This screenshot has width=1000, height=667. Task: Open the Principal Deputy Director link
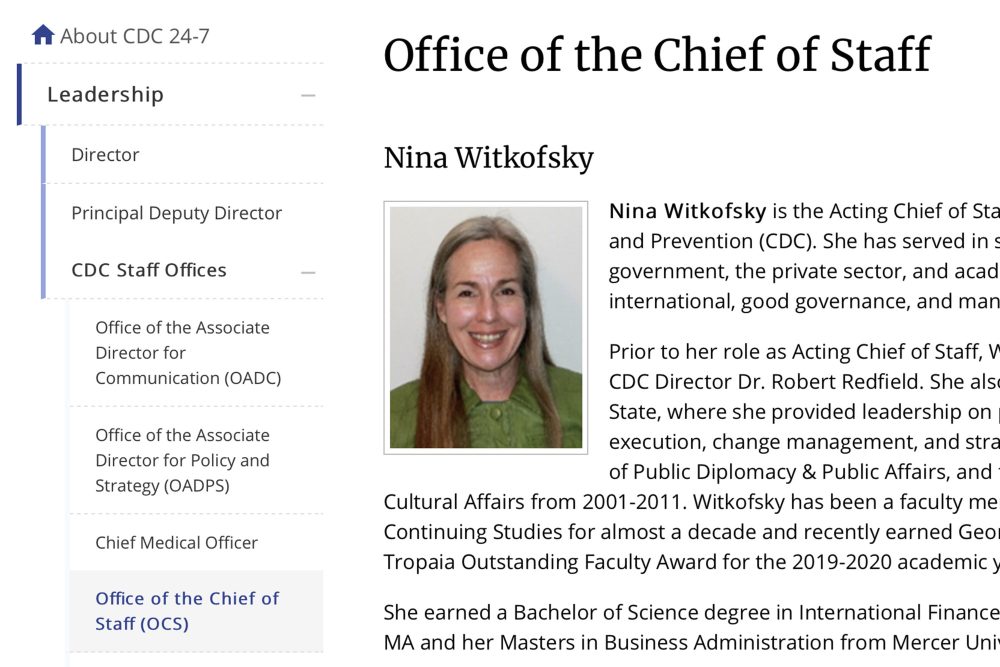tap(176, 213)
